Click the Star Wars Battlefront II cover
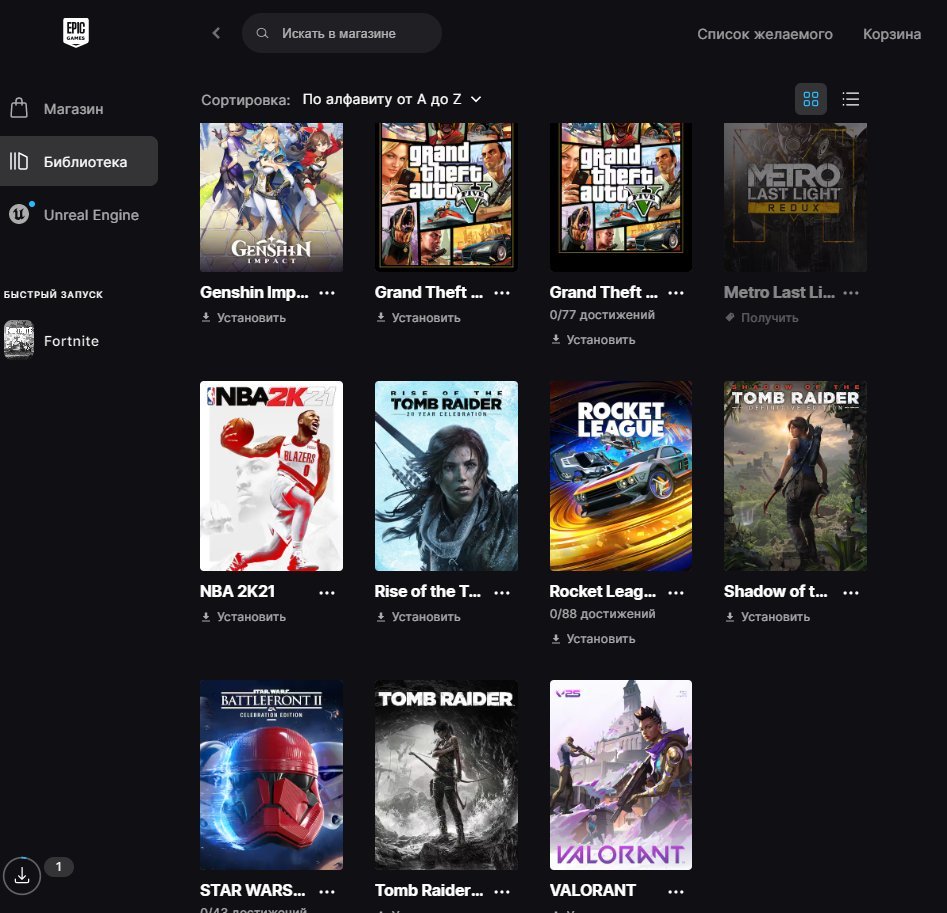The image size is (947, 913). 271,775
